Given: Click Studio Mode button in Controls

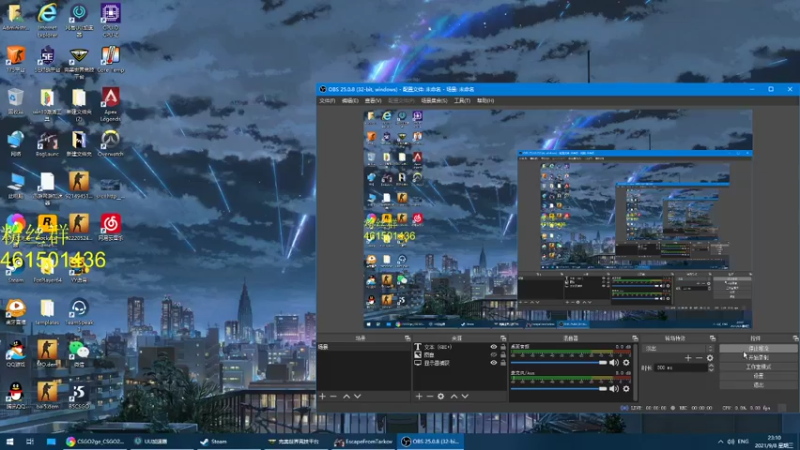Looking at the screenshot, I should [758, 367].
